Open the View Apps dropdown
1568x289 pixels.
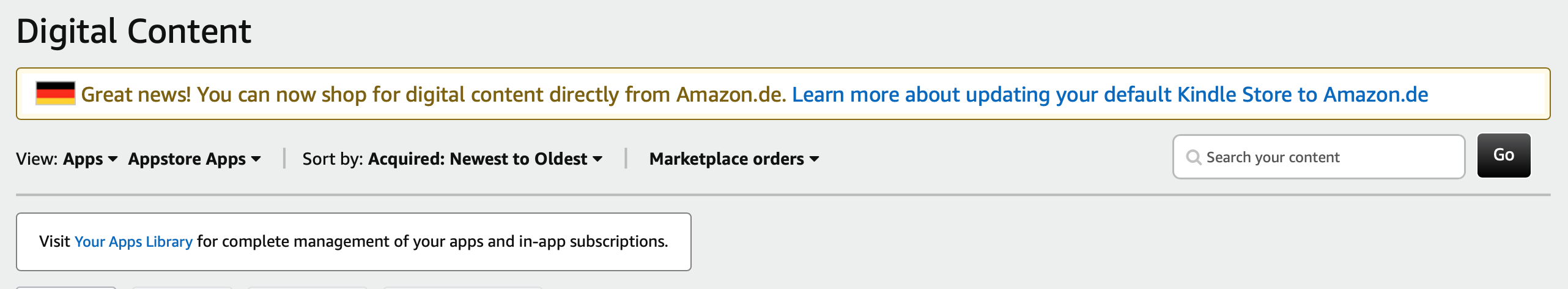pyautogui.click(x=83, y=159)
